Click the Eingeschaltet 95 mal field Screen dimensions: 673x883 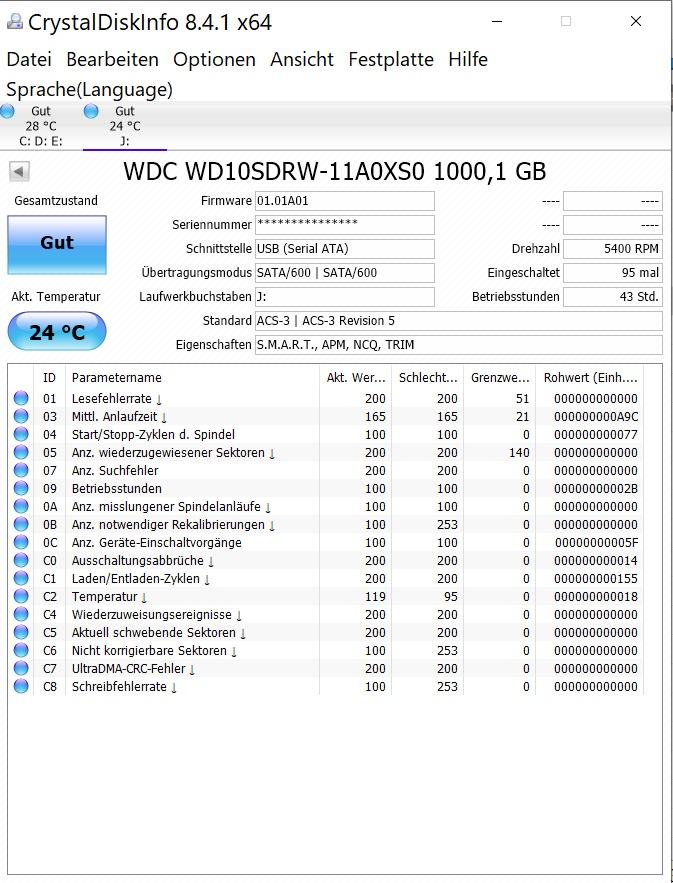613,273
